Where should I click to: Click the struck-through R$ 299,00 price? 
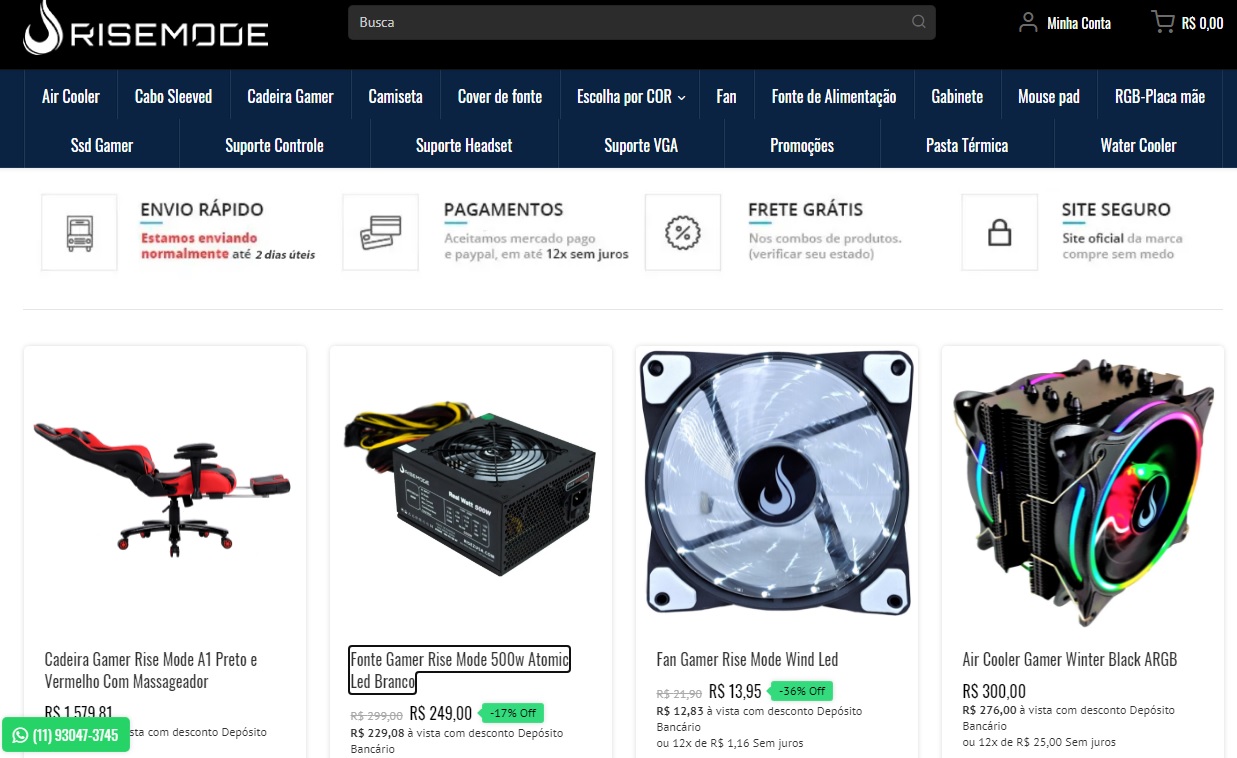click(377, 715)
